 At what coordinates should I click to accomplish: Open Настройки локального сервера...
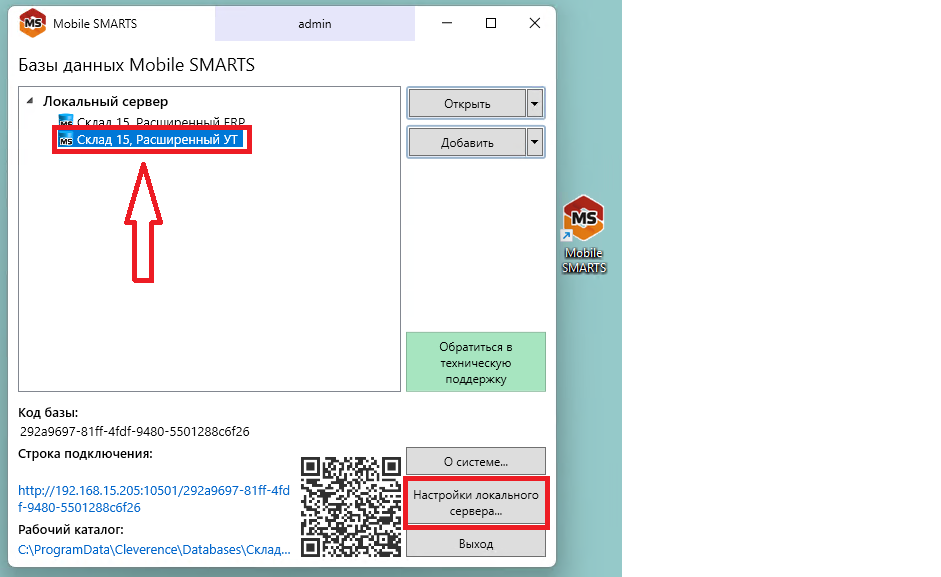point(476,503)
